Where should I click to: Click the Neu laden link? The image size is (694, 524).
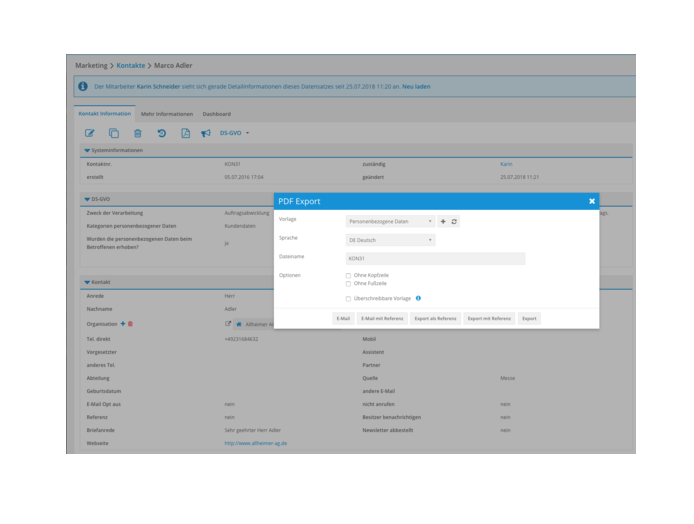[x=416, y=86]
